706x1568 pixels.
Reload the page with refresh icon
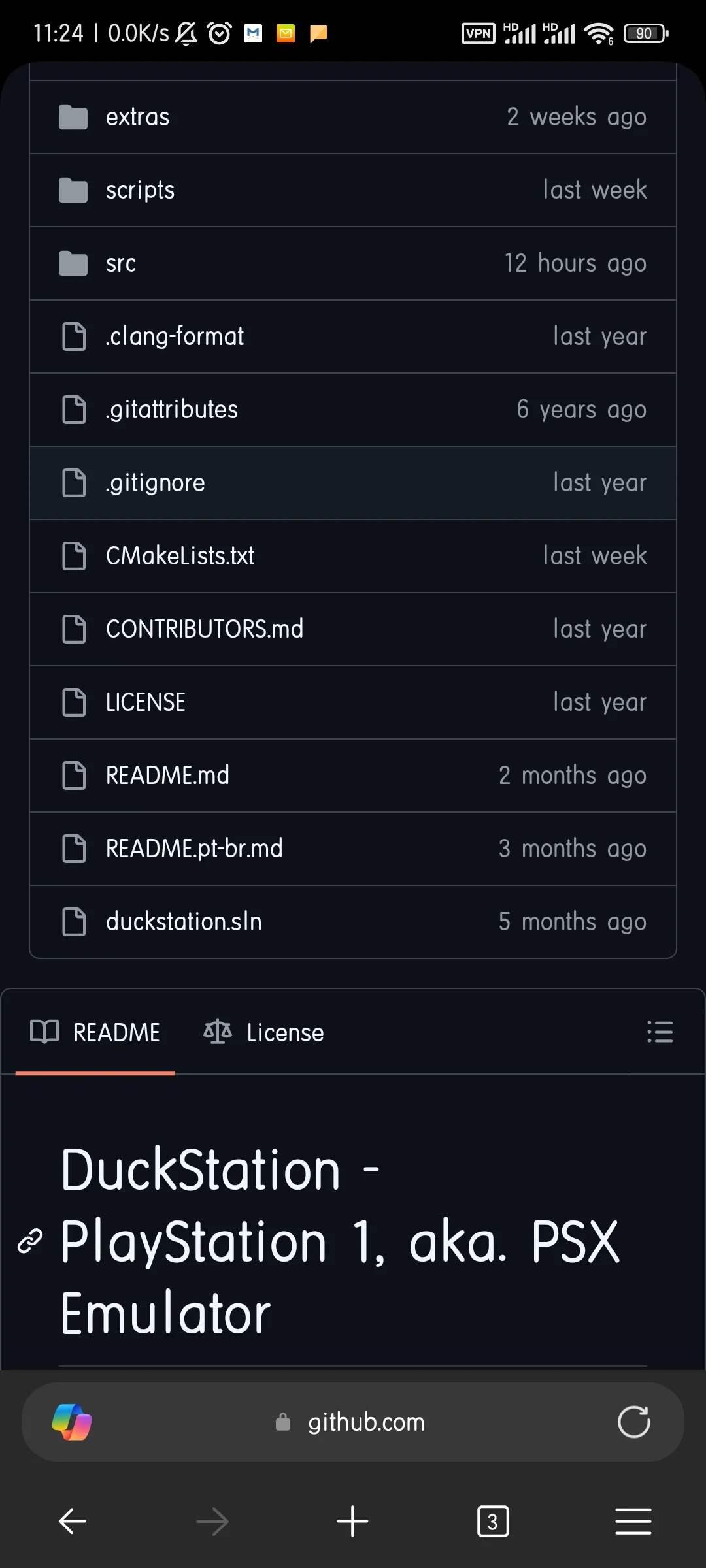coord(633,1422)
